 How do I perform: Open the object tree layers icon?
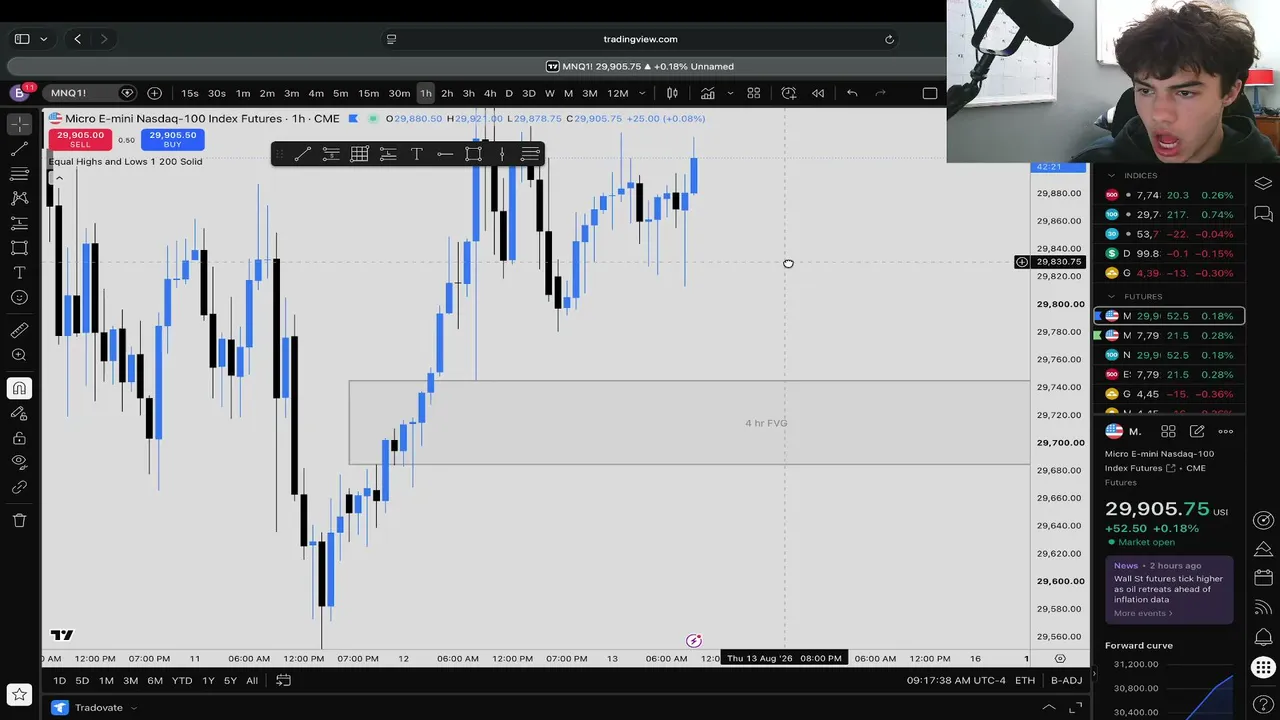pos(1263,184)
